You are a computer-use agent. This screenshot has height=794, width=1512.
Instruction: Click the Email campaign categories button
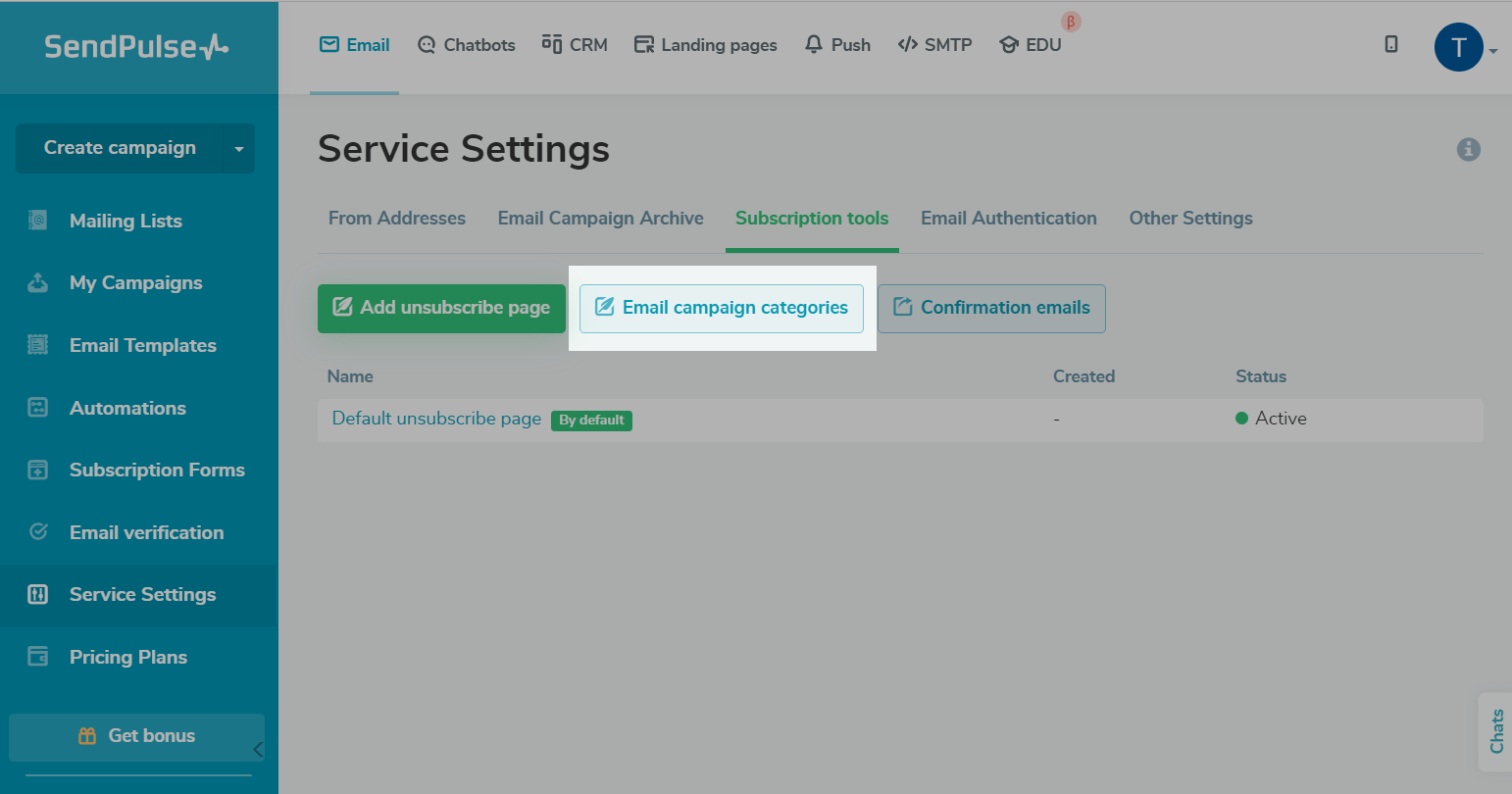(x=722, y=308)
